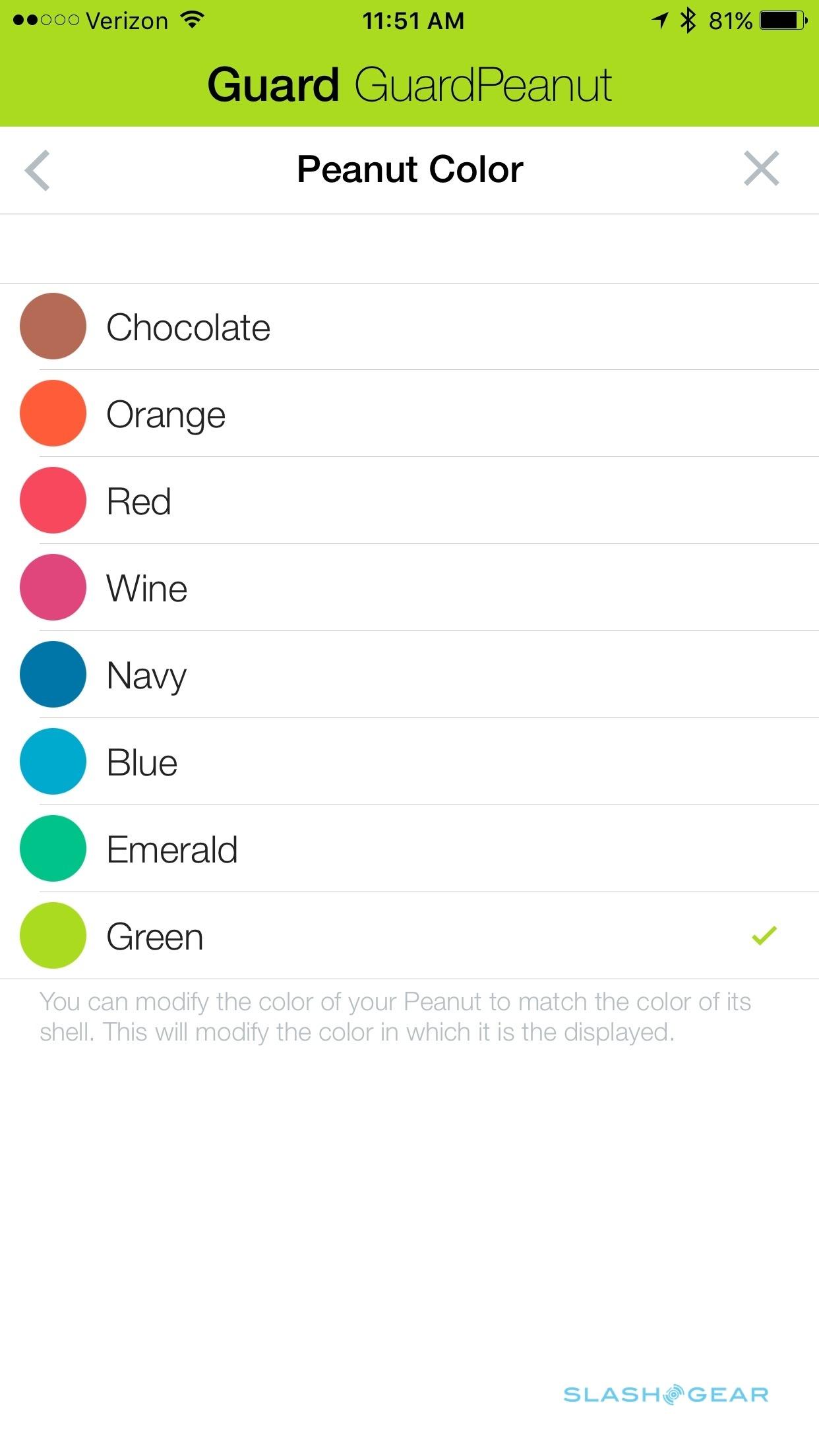Select the Blue color swatch
819x1456 pixels.
point(53,762)
